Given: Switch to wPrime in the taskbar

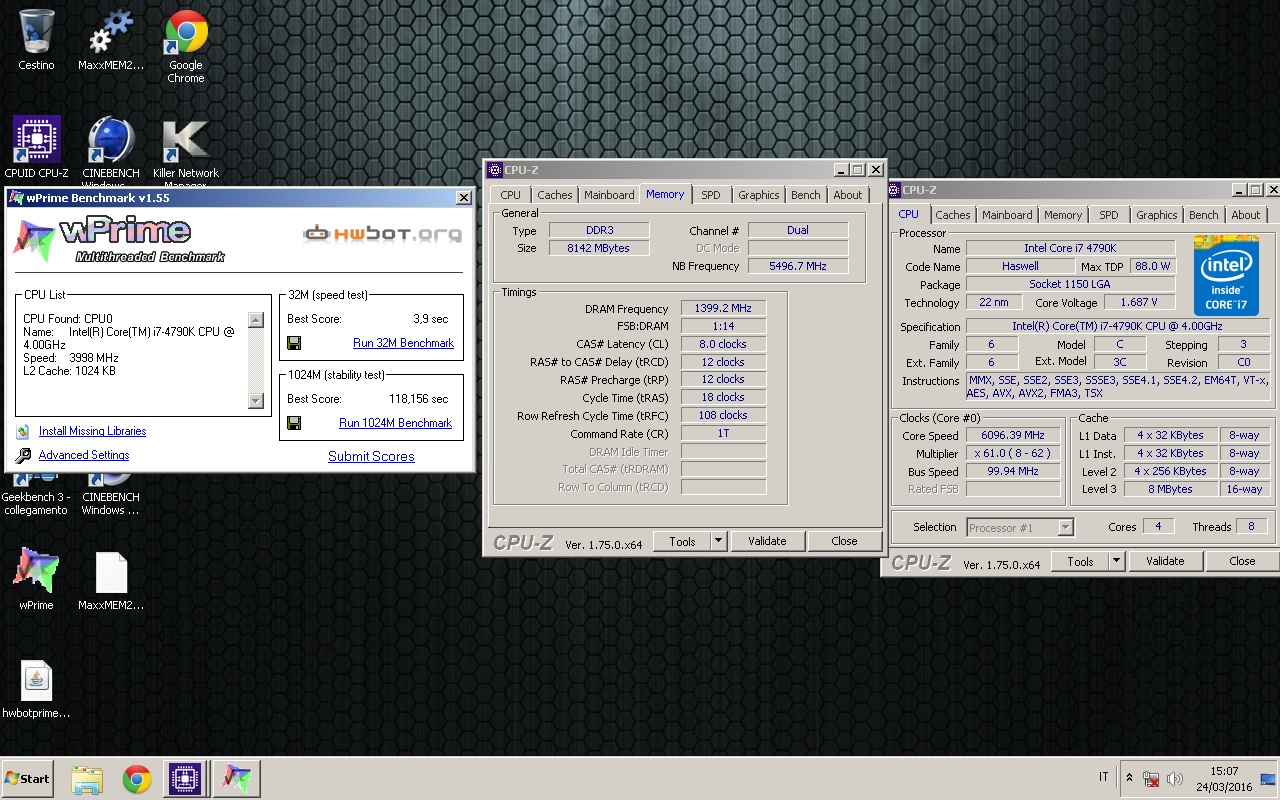Looking at the screenshot, I should click(237, 779).
